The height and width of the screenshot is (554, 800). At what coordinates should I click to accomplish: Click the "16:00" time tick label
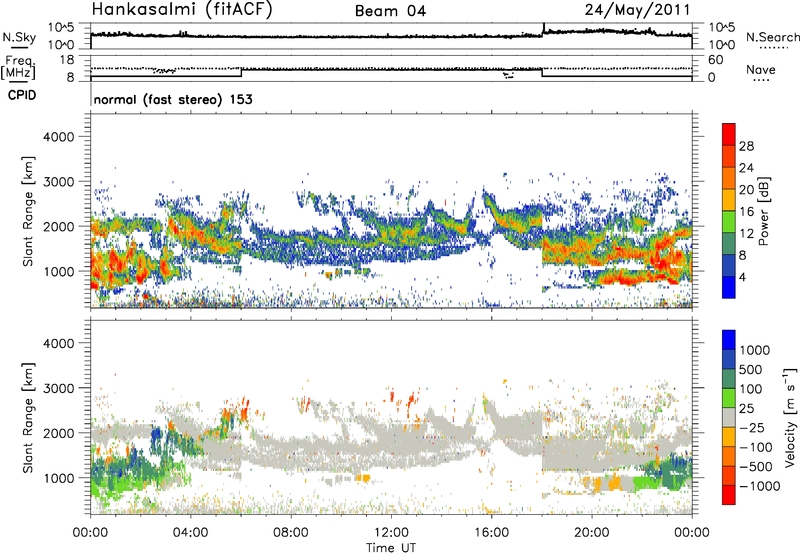491,533
